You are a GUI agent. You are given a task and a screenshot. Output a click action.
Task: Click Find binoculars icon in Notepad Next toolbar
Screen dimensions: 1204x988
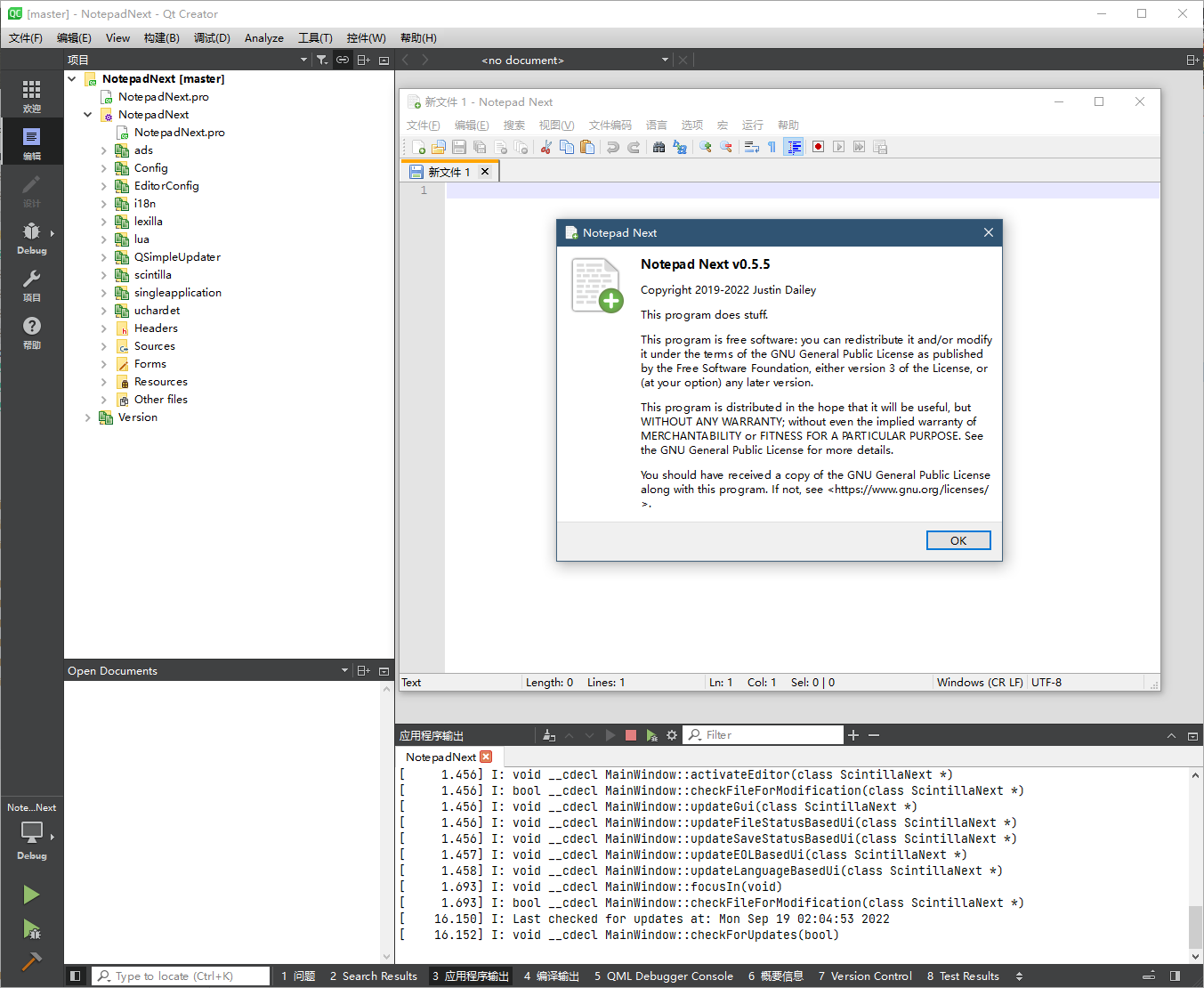659,147
